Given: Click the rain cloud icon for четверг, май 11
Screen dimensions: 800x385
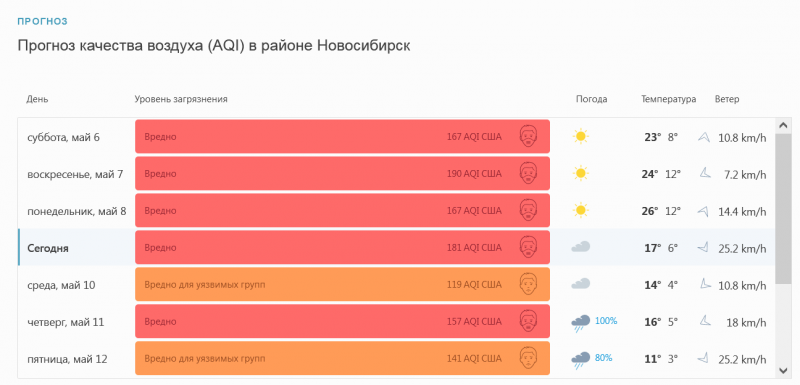Looking at the screenshot, I should 581,323.
